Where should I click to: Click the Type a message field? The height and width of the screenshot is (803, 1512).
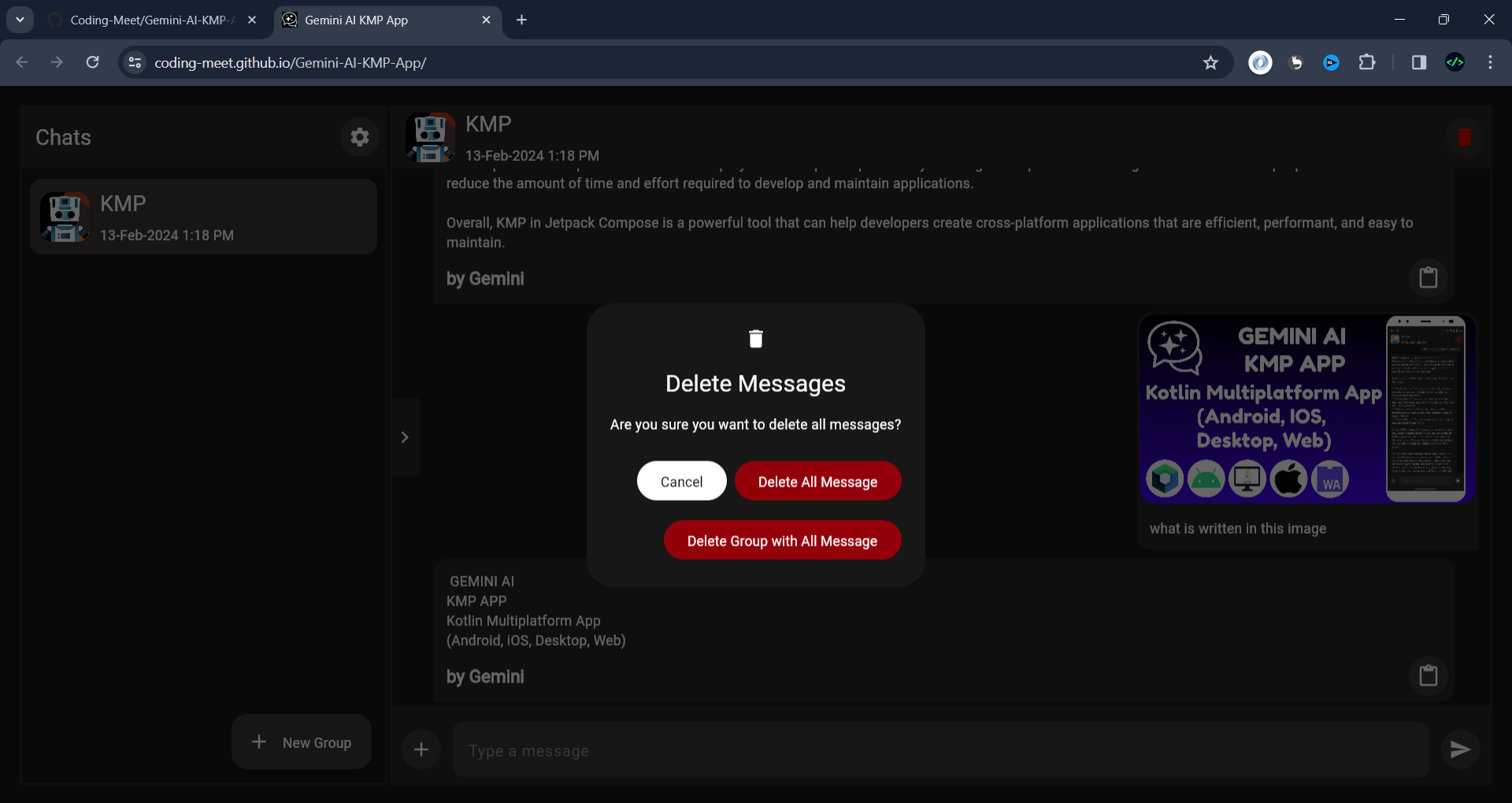point(940,750)
